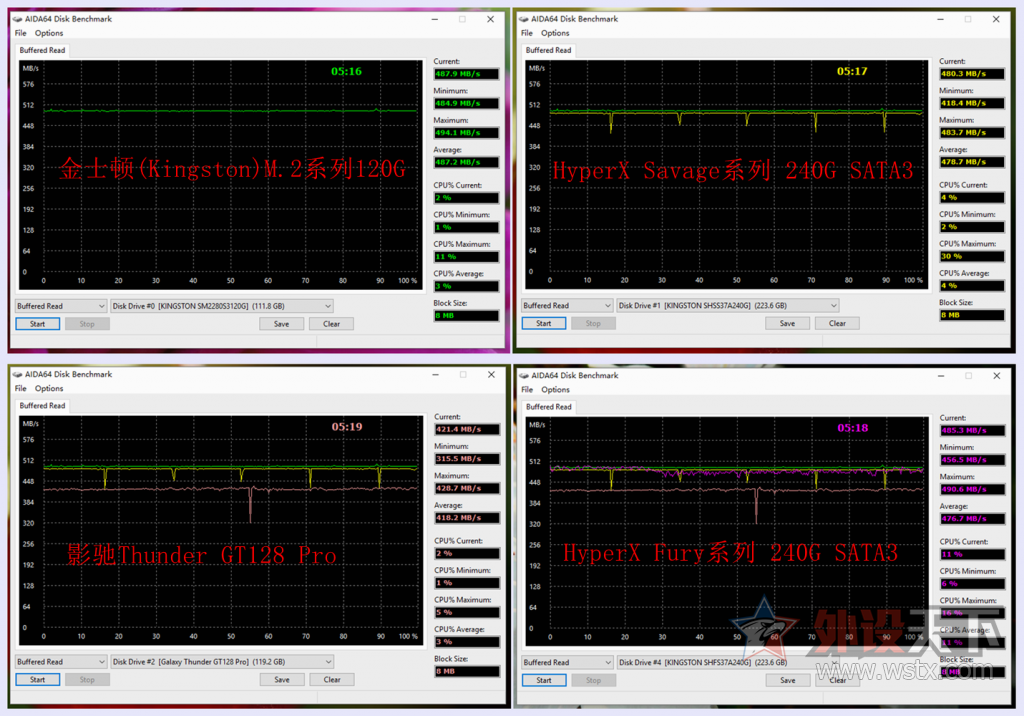Click Stop in SHFS37A240G window
The width and height of the screenshot is (1024, 716).
click(593, 680)
